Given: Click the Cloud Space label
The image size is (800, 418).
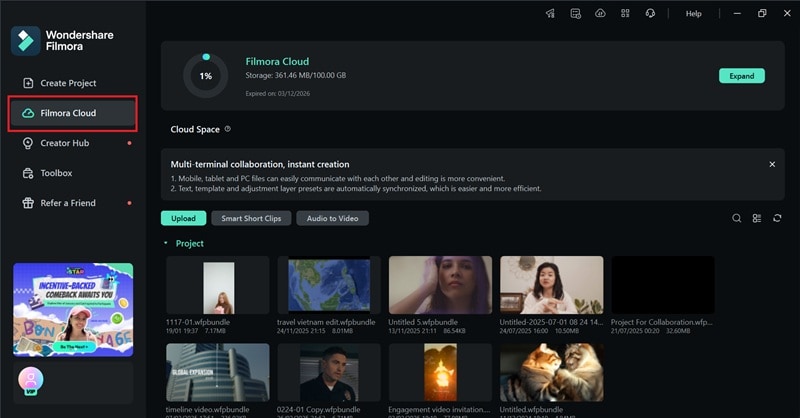Looking at the screenshot, I should 195,129.
